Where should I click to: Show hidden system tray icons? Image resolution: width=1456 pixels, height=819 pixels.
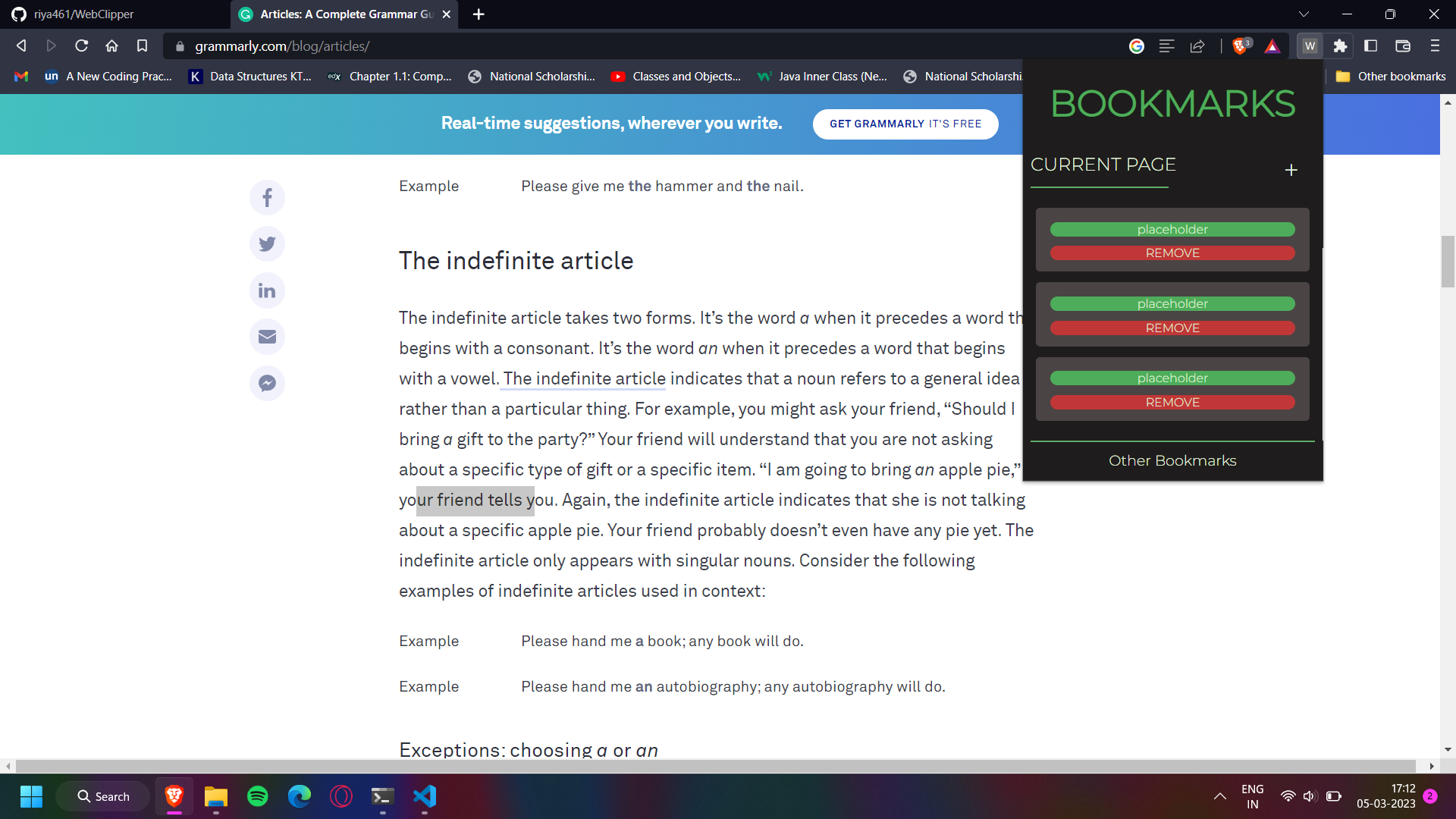[1219, 796]
